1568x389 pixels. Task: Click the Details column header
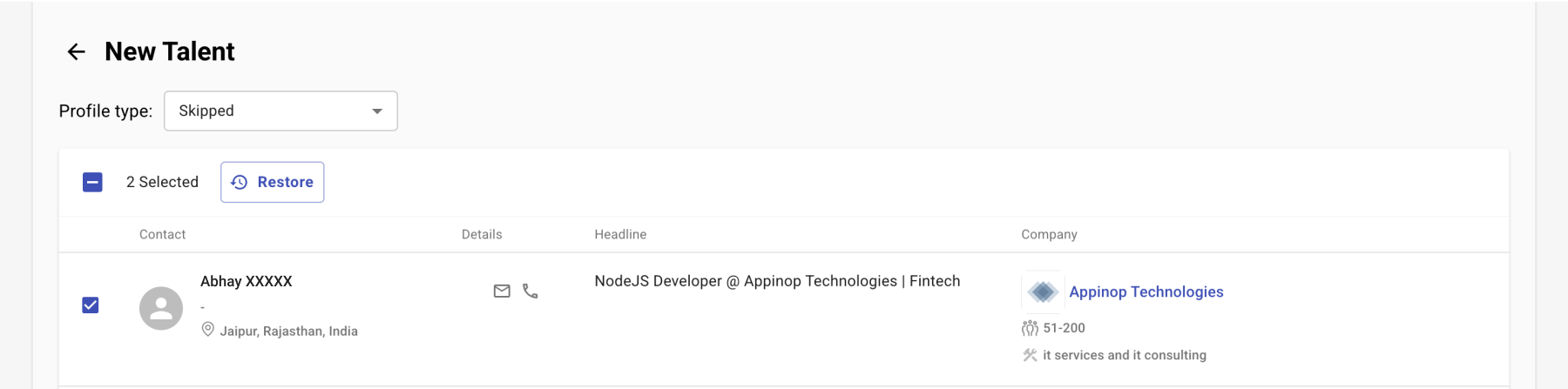point(482,235)
